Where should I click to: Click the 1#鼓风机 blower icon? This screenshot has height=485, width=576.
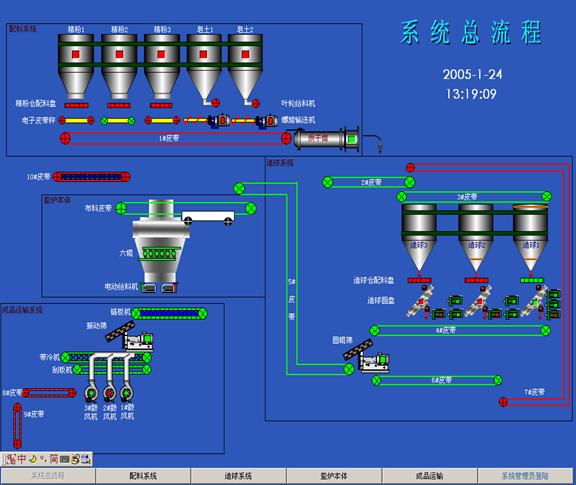tap(126, 393)
